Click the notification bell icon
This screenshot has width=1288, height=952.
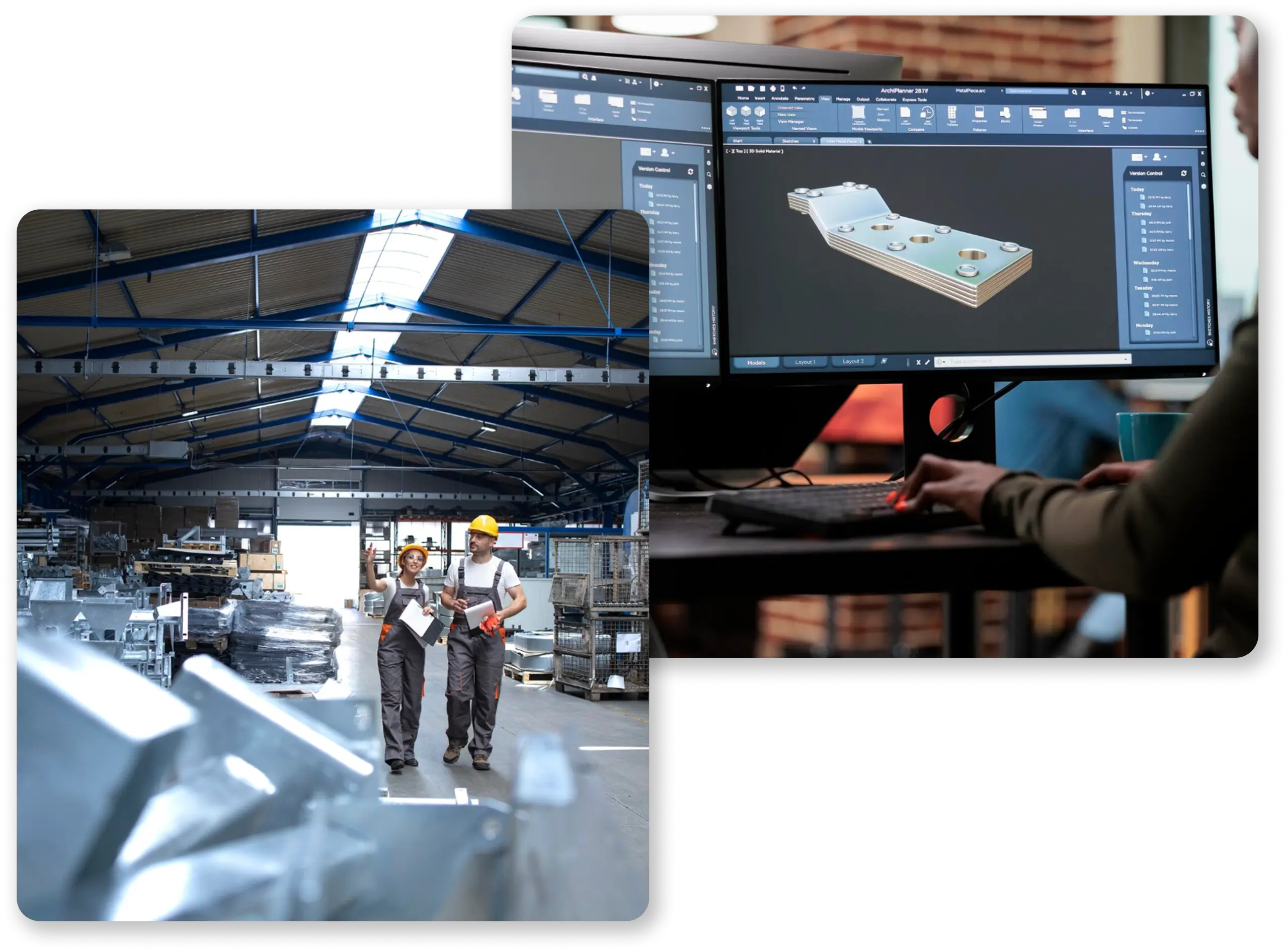[1083, 93]
